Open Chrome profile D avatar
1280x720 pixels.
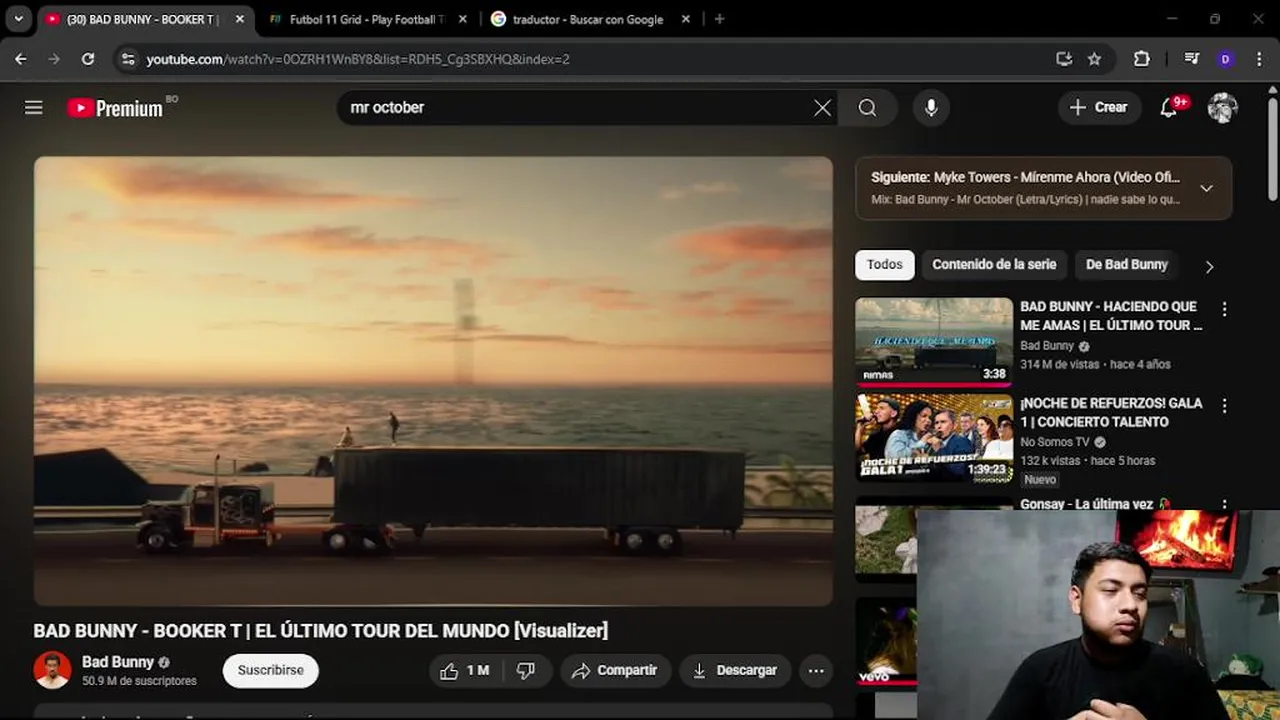[x=1225, y=59]
